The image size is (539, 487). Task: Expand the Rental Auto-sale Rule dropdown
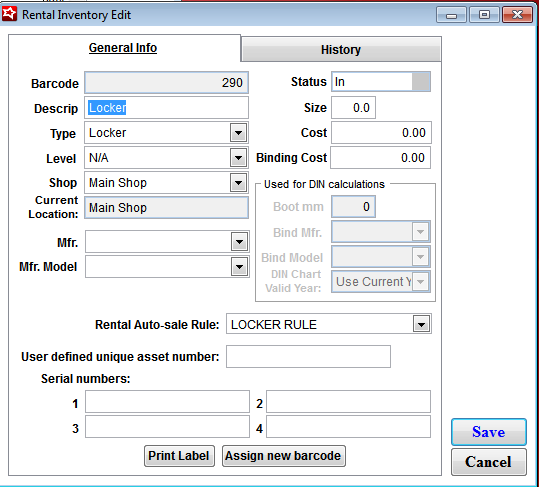point(422,324)
